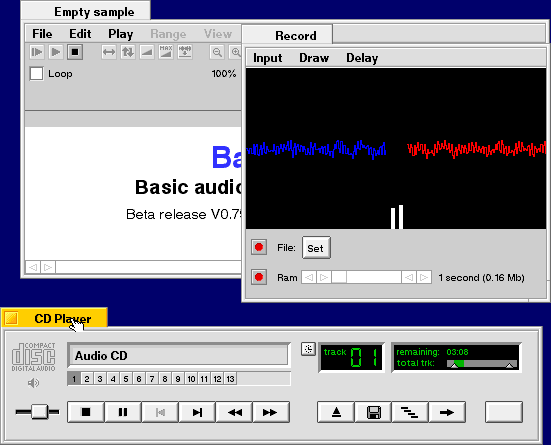Click the shuffle steps icon in CD Player
Viewport: 551px width, 445px height.
[410, 412]
